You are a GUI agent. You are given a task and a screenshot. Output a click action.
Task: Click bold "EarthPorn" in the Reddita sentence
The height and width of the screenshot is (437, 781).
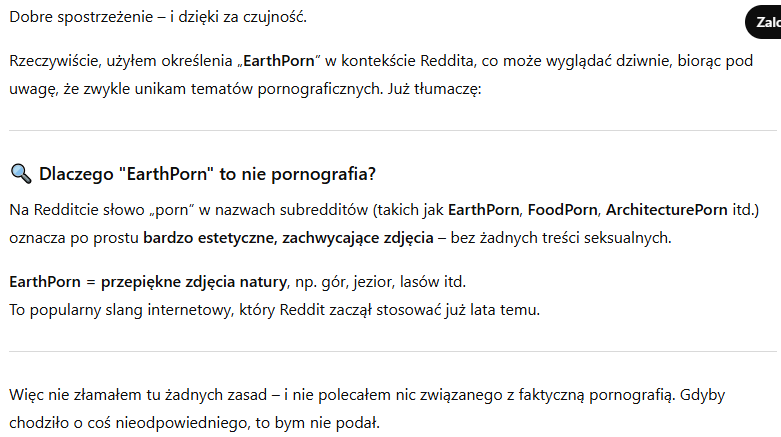point(279,61)
